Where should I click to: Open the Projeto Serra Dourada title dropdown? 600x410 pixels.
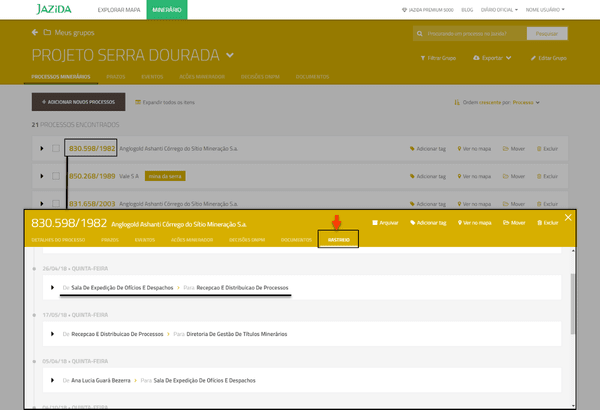click(230, 55)
